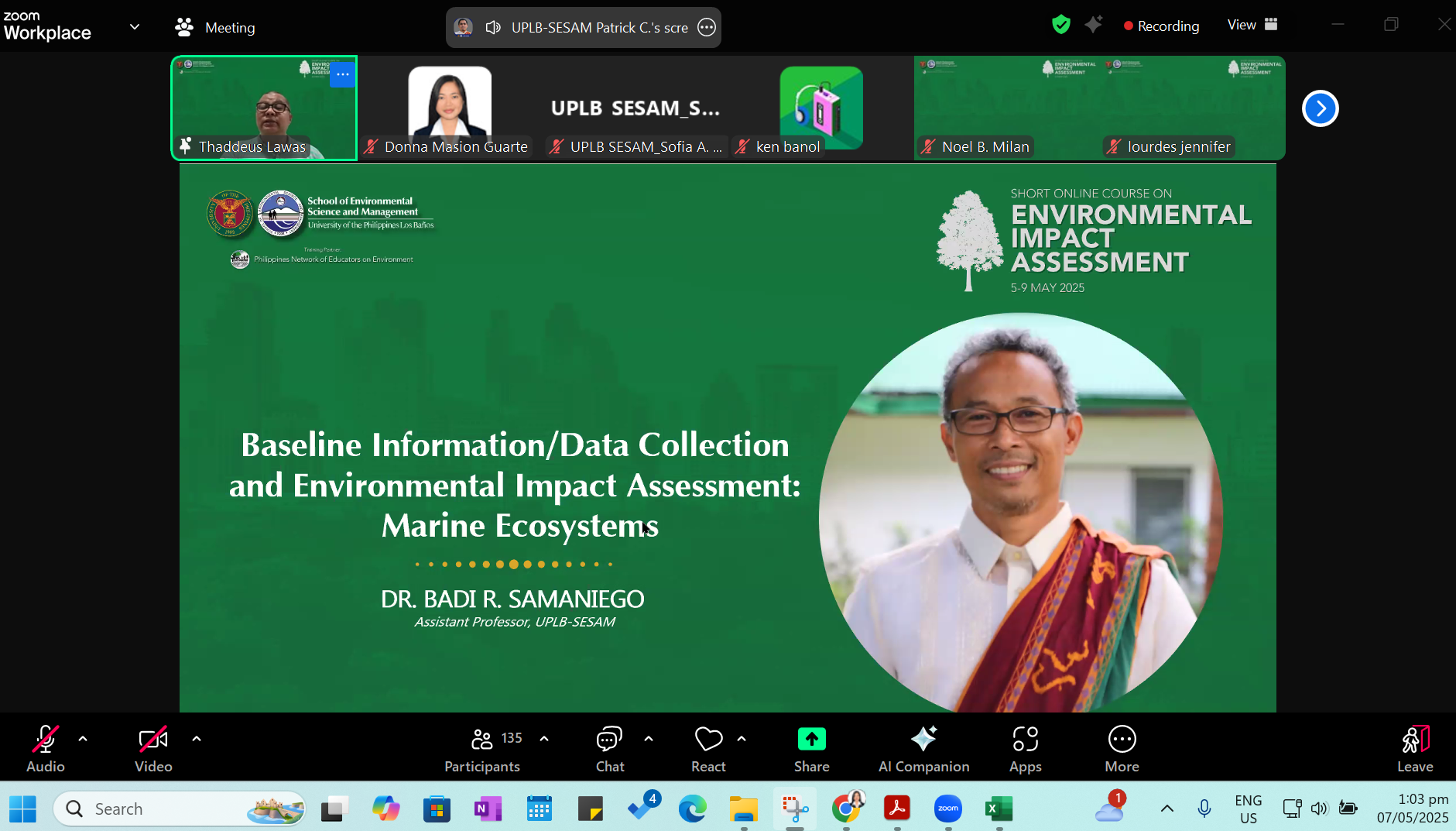The image size is (1456, 831).
Task: Leave the meeting
Action: pyautogui.click(x=1414, y=748)
